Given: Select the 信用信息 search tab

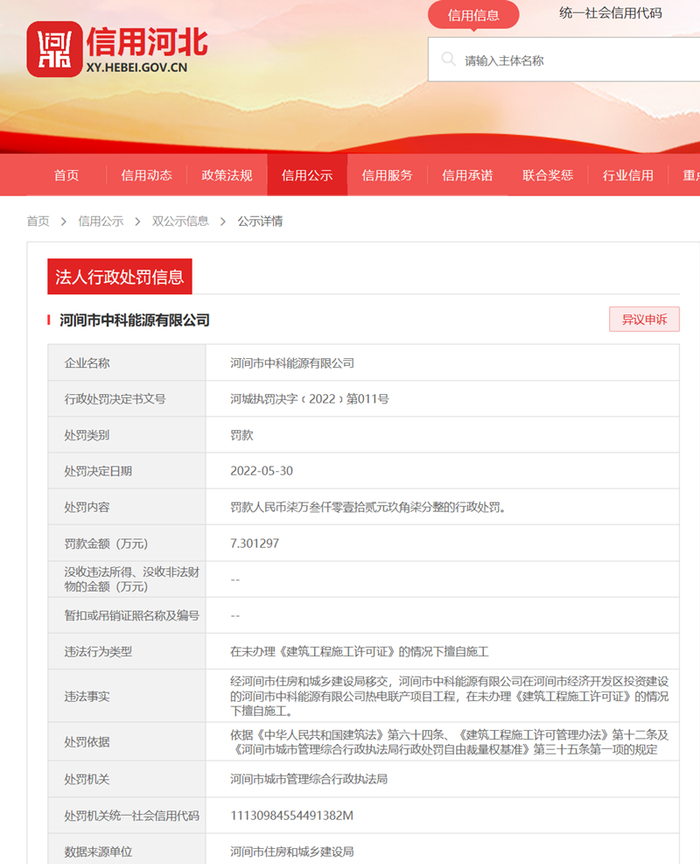Looking at the screenshot, I should click(473, 15).
